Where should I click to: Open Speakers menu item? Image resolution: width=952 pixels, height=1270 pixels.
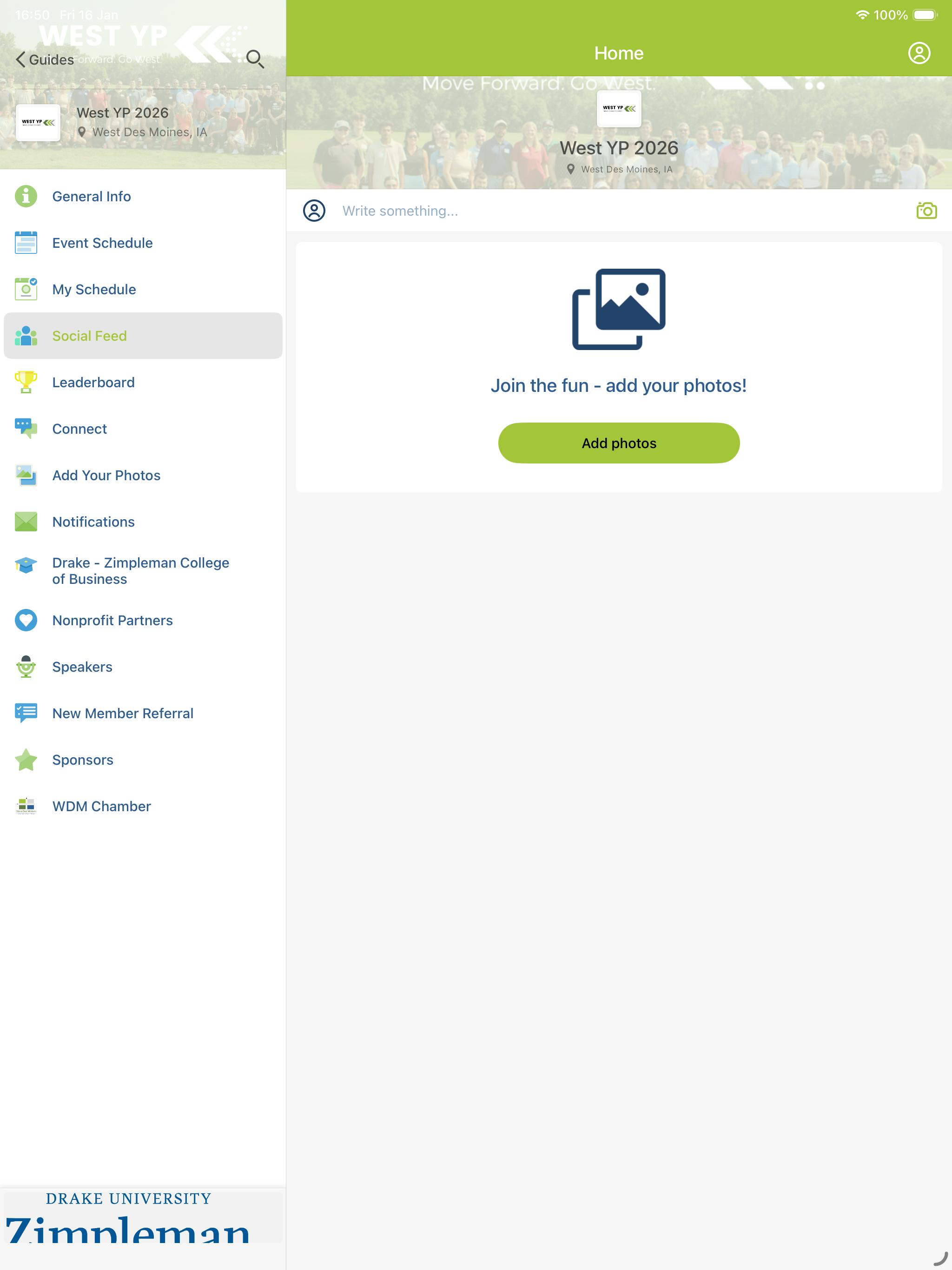[x=143, y=667]
